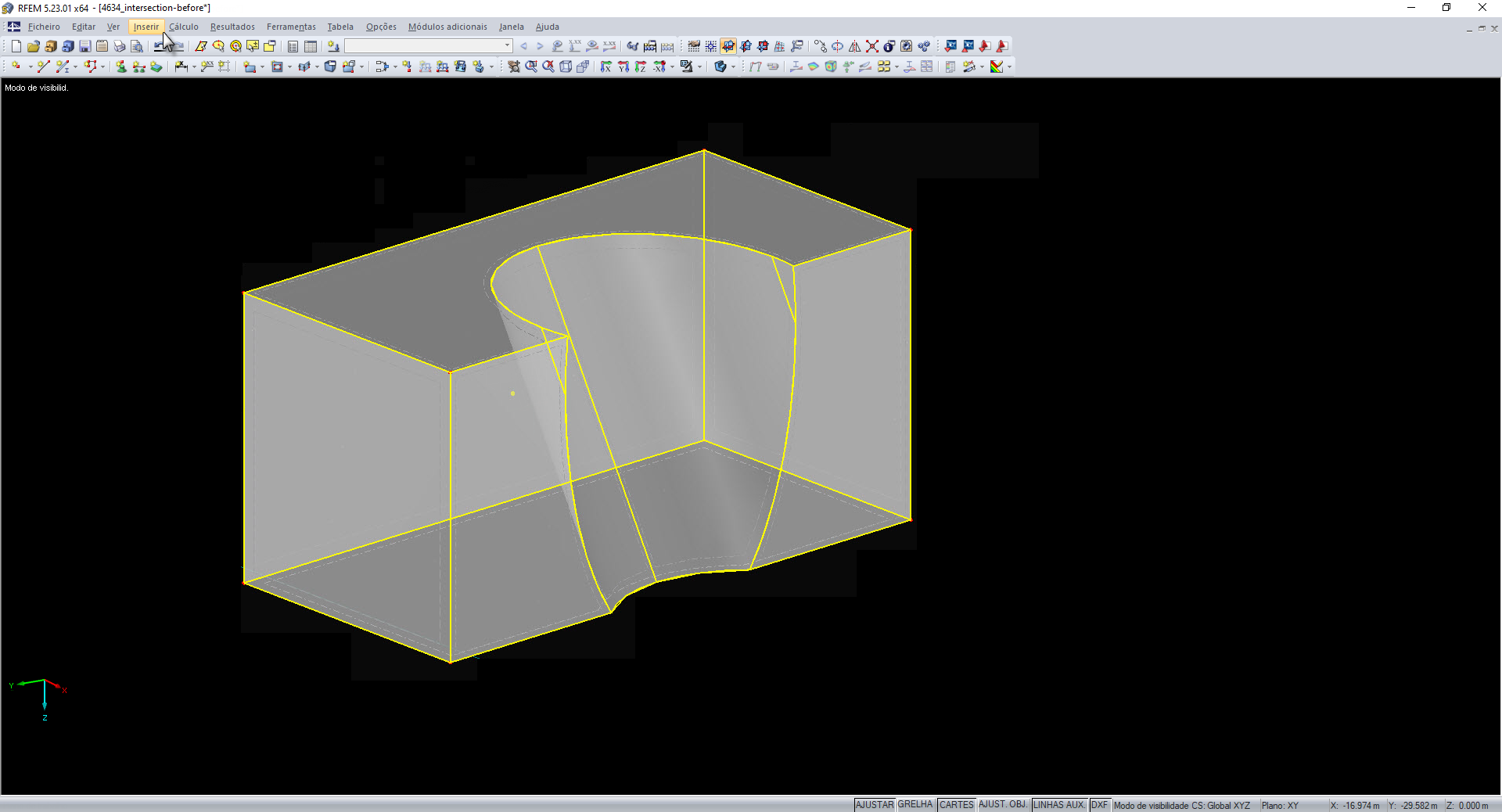Screen dimensions: 1502x812
Task: Open the Inserir menu
Action: tap(146, 27)
